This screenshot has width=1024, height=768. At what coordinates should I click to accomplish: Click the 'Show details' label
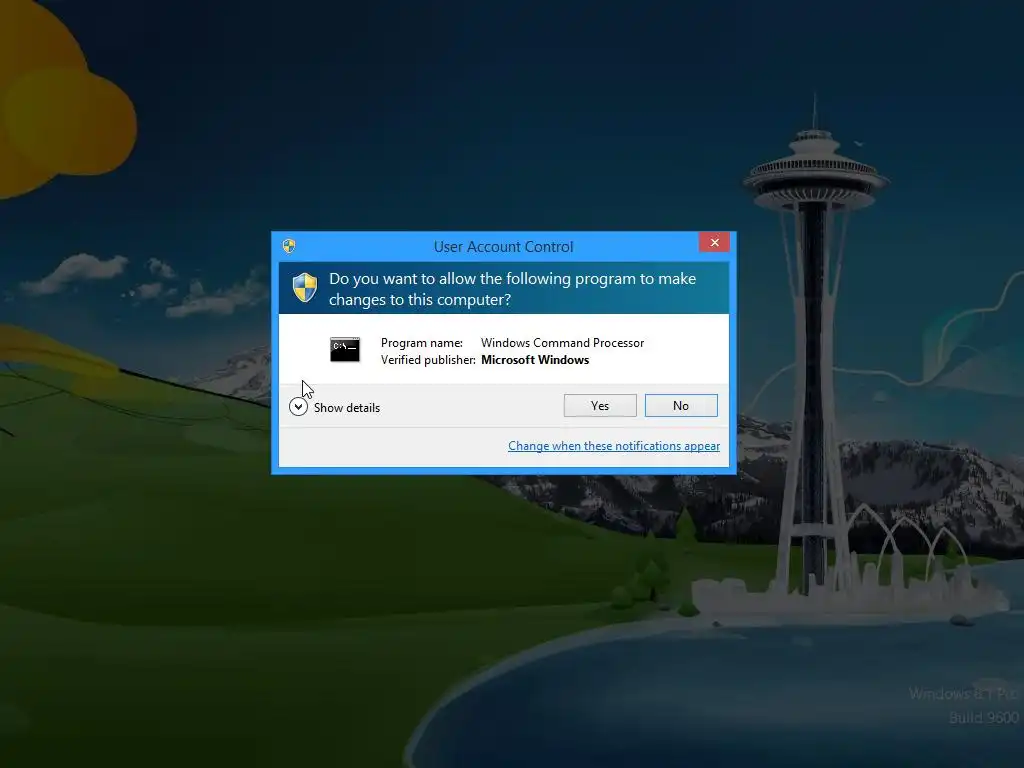[x=347, y=408]
